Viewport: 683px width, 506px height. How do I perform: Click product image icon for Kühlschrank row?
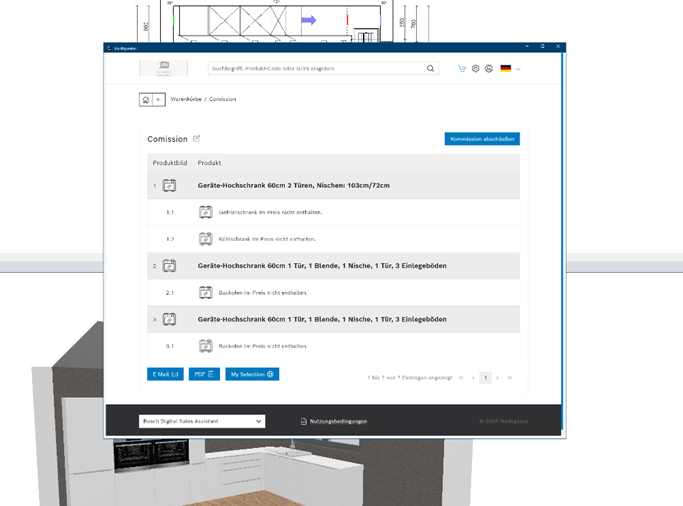[x=205, y=239]
